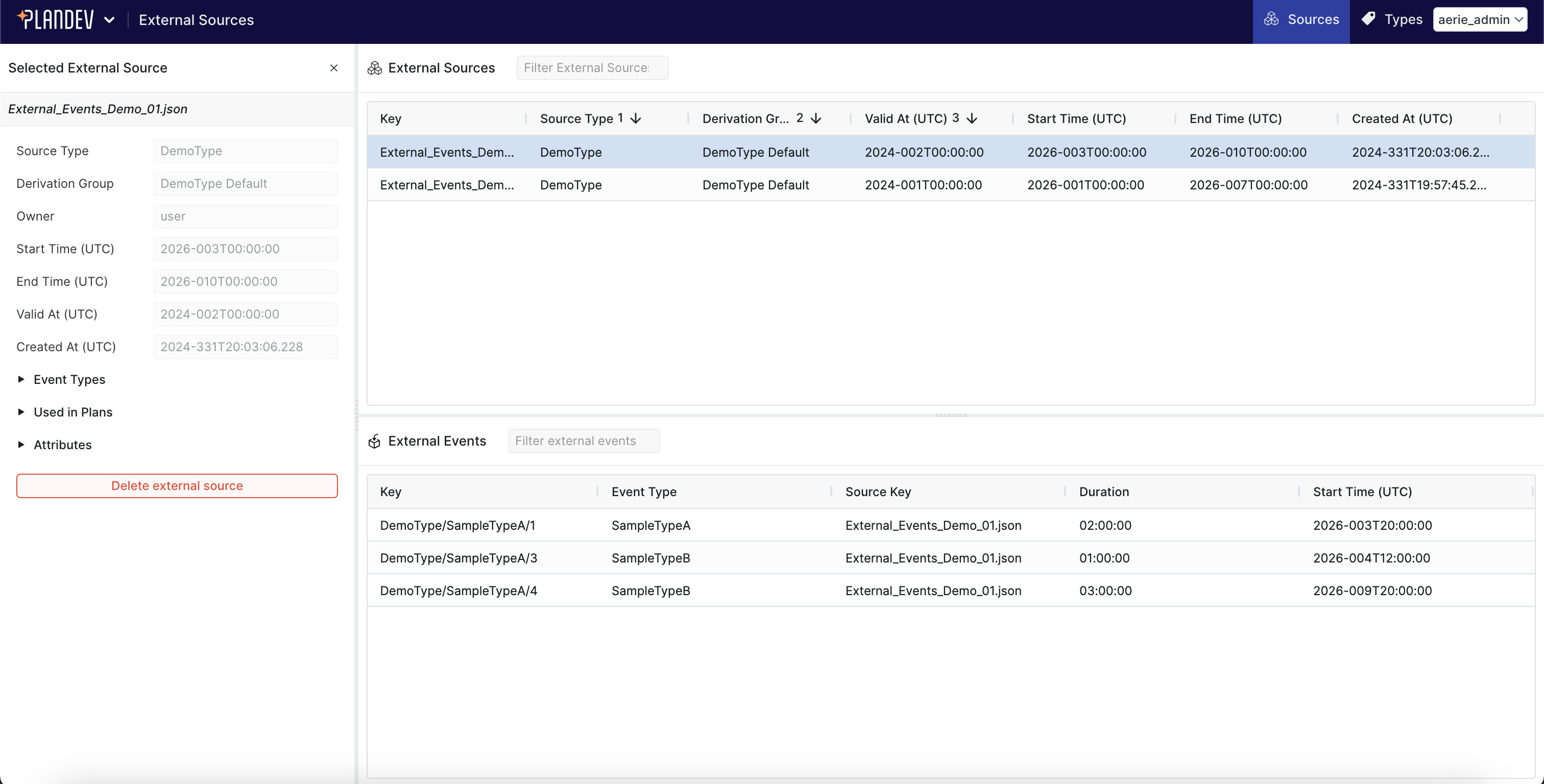Screen dimensions: 1544x784
Task: Click the Filter External Sources field
Action: (x=592, y=68)
